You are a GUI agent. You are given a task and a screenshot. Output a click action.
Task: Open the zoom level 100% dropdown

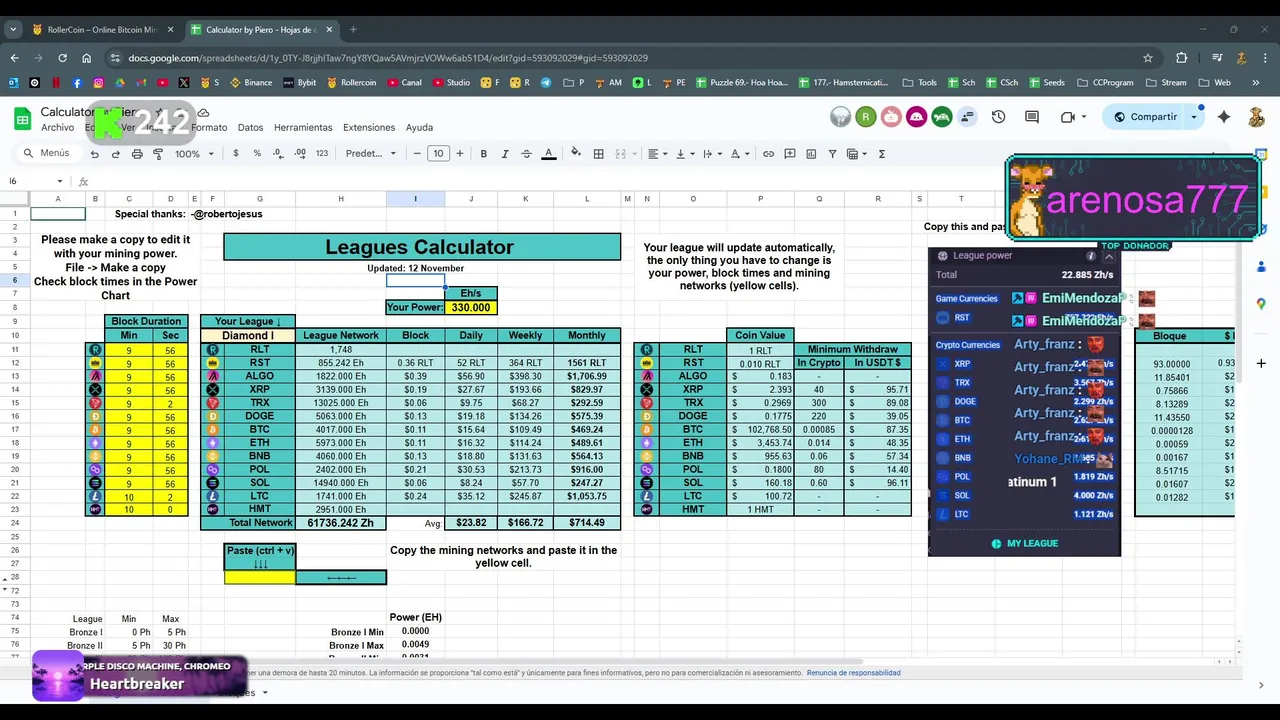195,154
